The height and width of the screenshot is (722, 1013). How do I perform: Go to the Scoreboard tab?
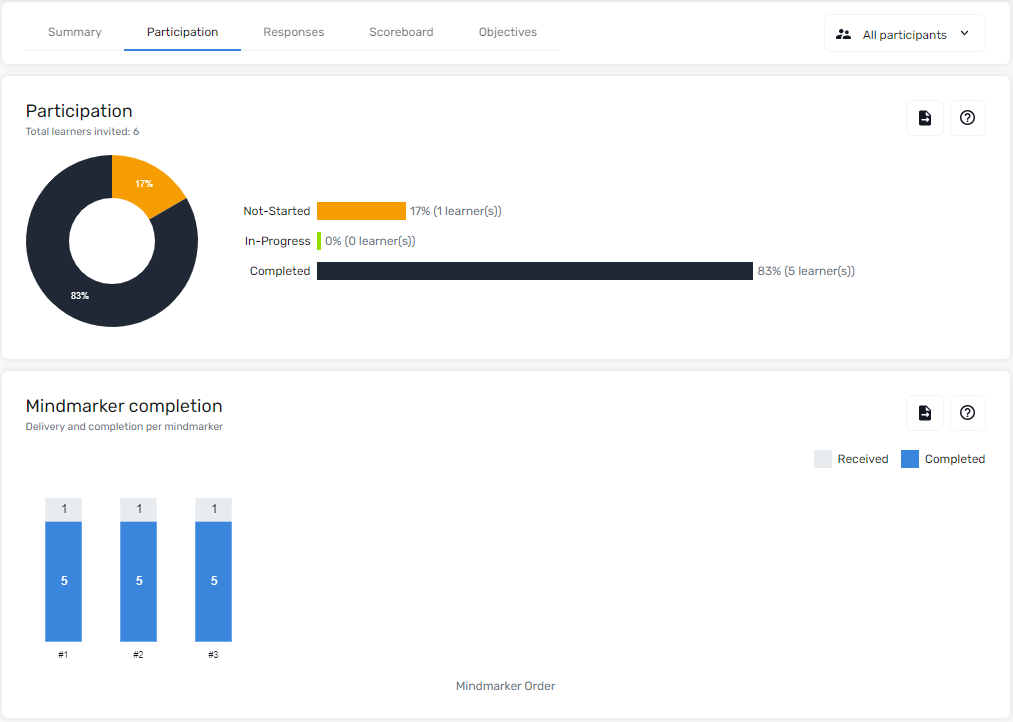(401, 32)
